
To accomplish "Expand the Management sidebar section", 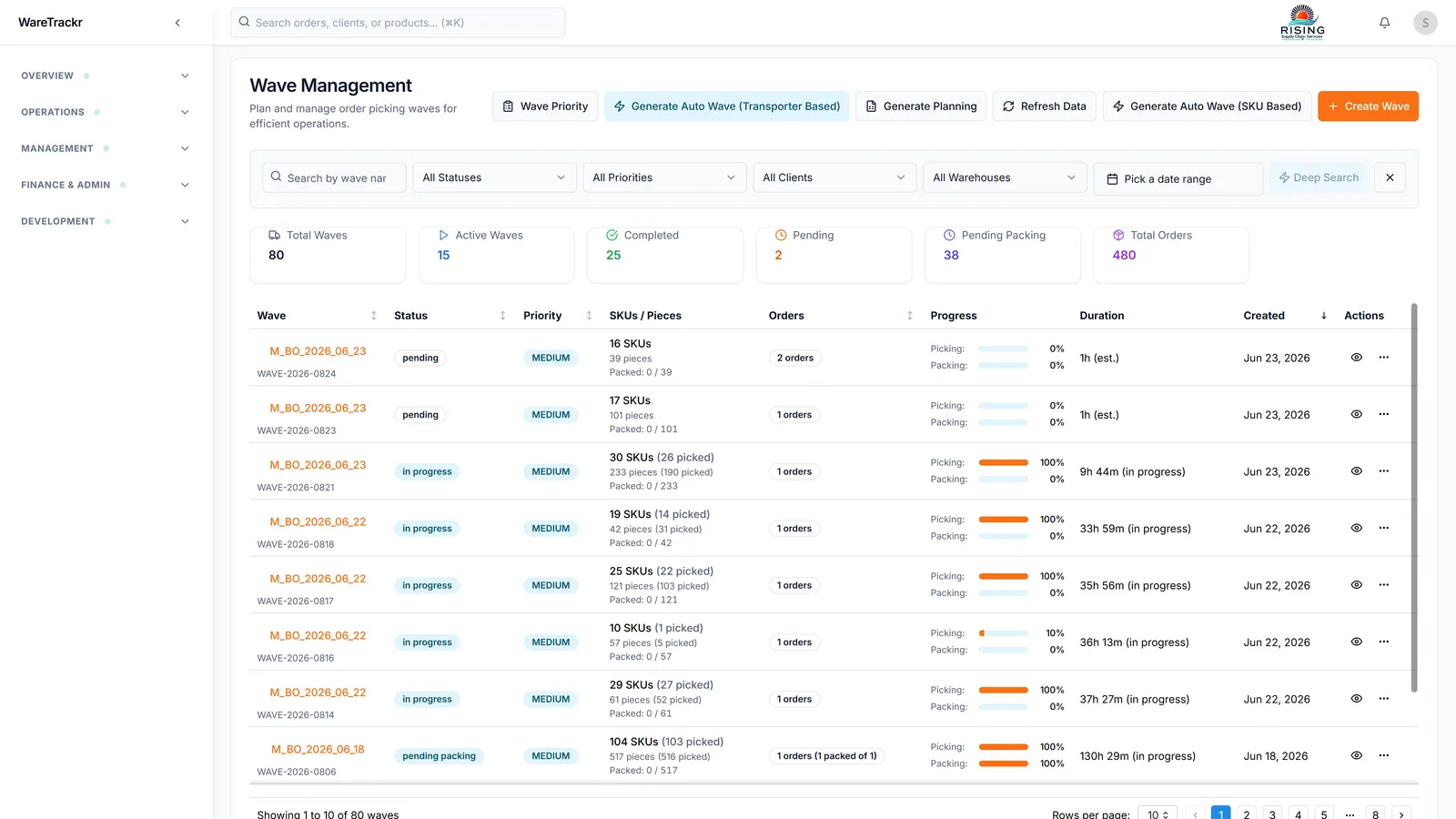I will point(105,148).
